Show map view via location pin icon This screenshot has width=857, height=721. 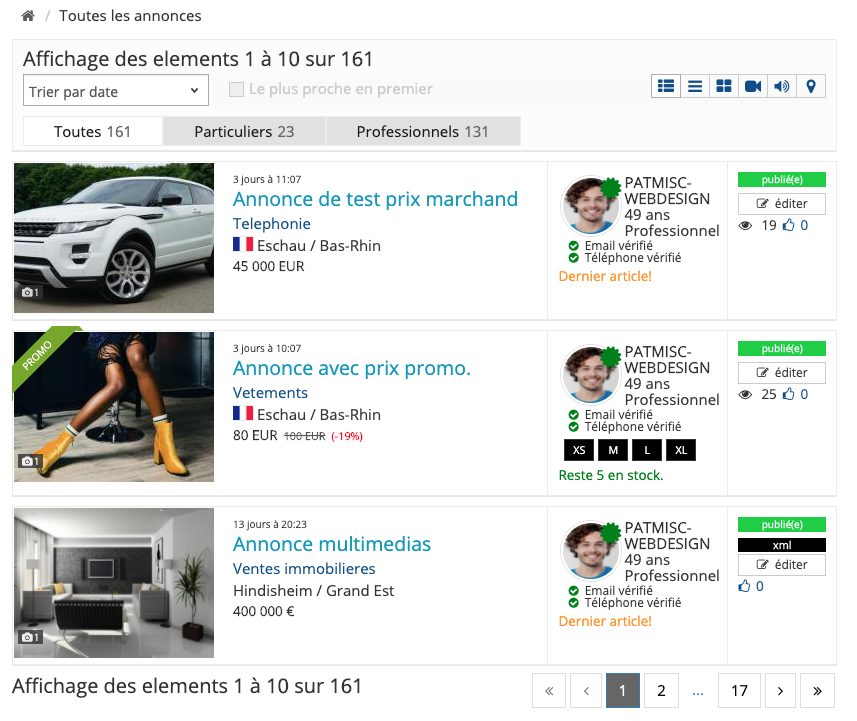pyautogui.click(x=811, y=87)
